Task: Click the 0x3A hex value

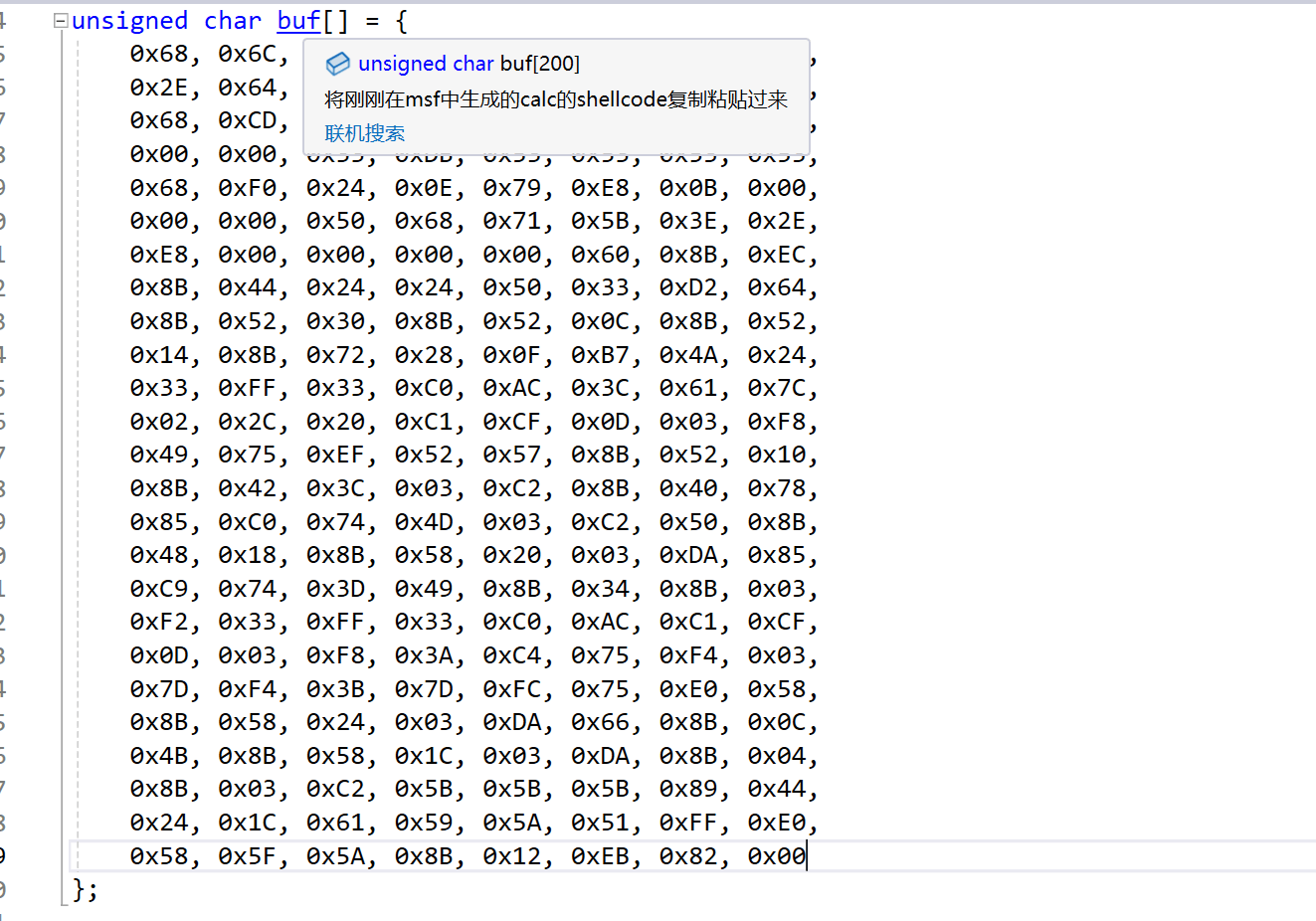Action: (x=424, y=655)
